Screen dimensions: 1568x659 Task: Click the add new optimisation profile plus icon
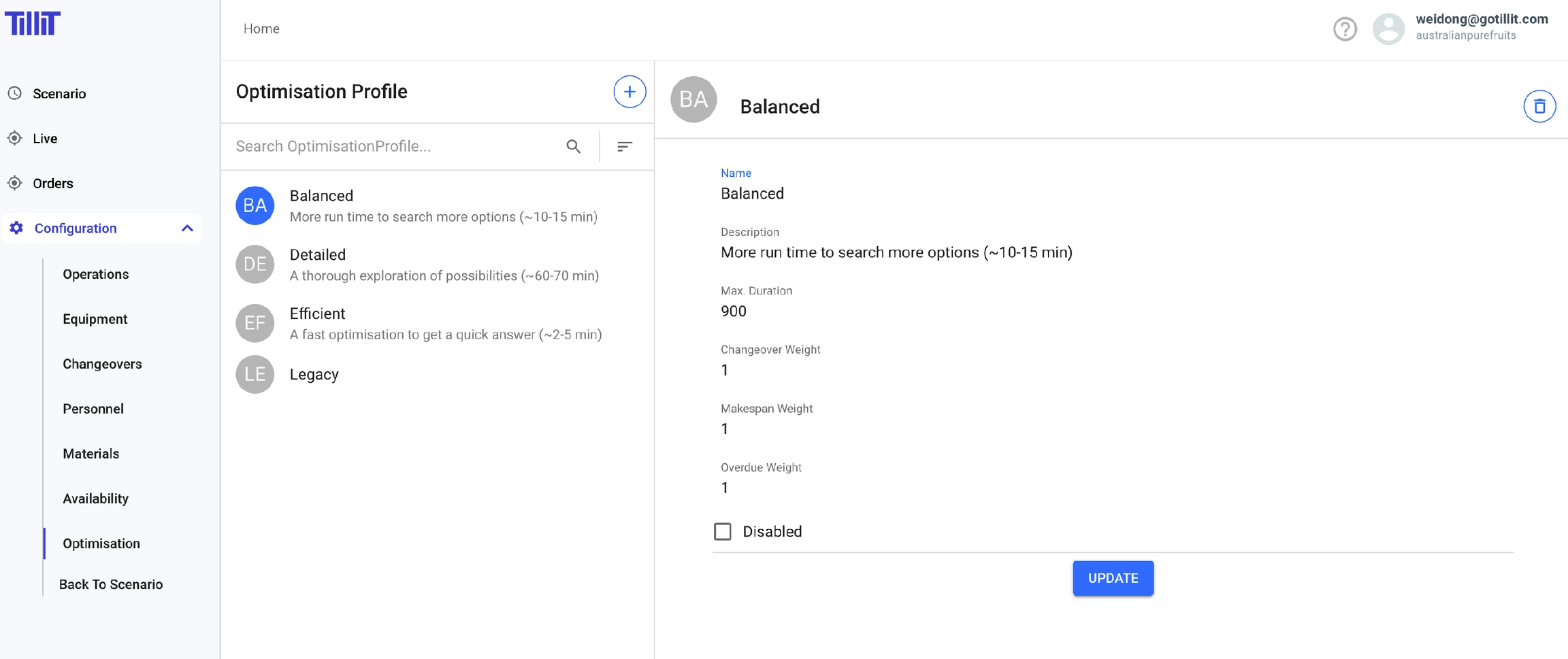tap(629, 92)
